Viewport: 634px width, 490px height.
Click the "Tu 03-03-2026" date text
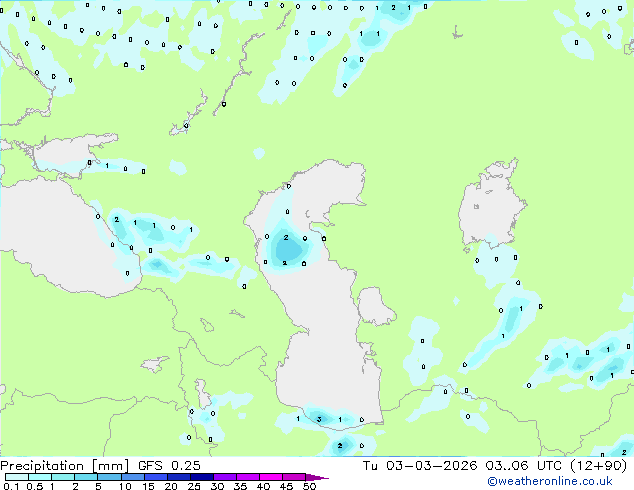click(x=420, y=466)
